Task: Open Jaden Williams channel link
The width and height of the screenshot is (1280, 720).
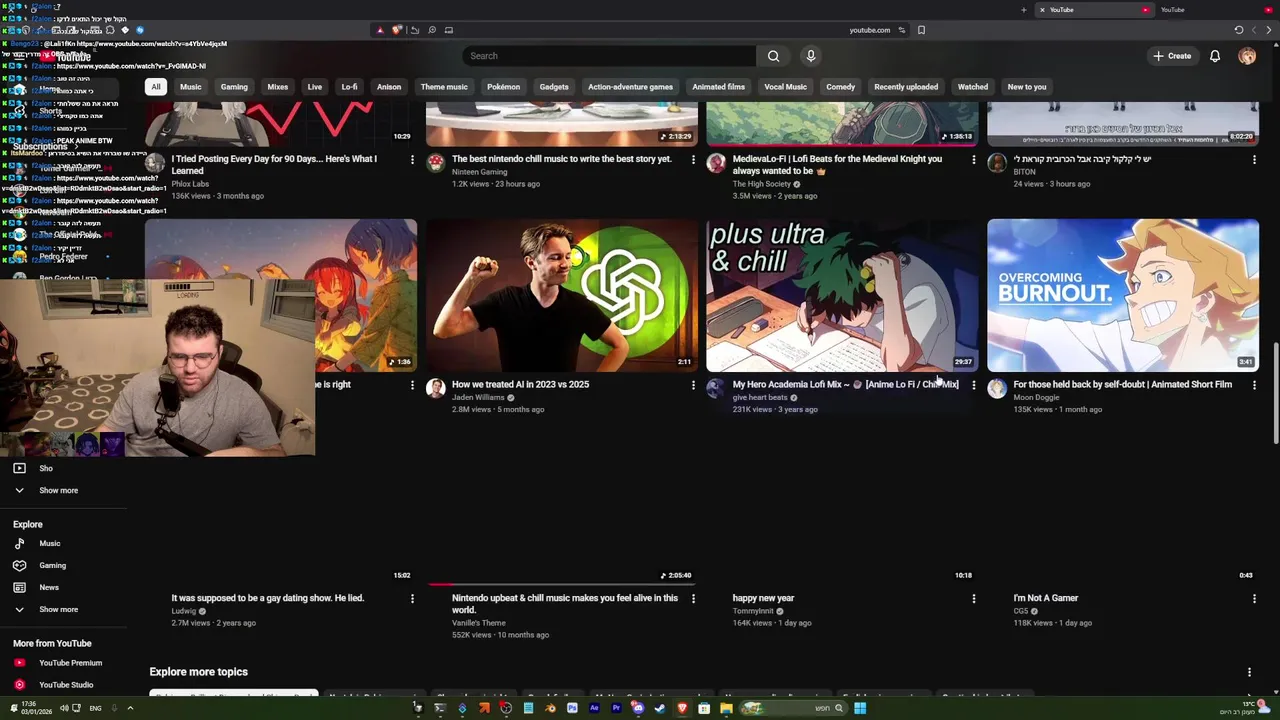Action: click(x=478, y=398)
